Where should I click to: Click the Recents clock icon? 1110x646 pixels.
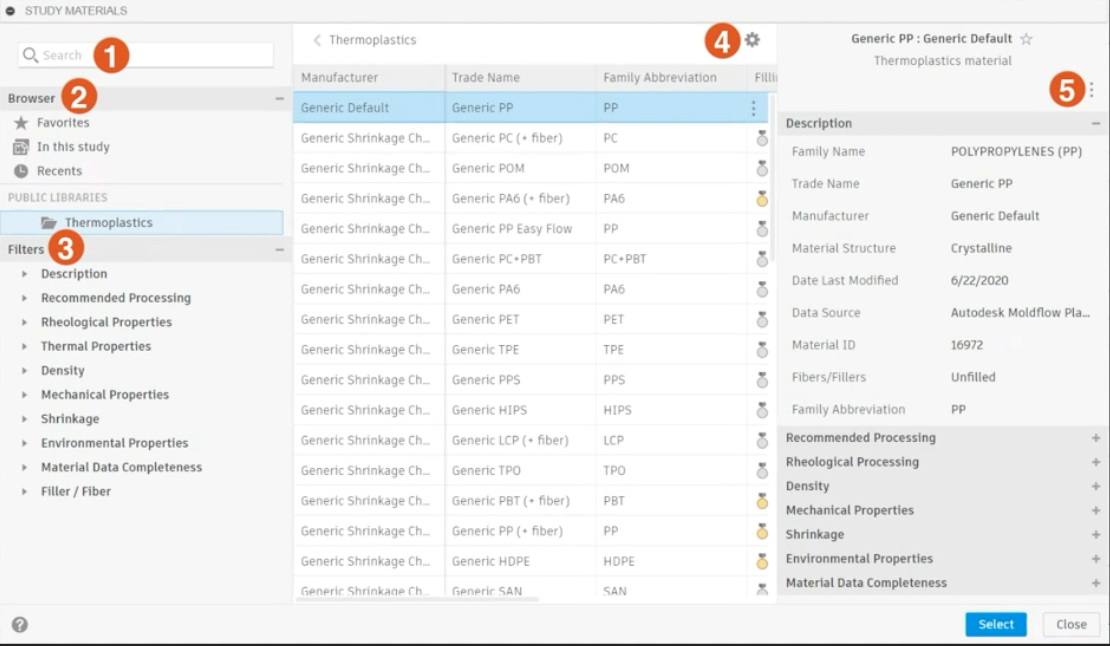[21, 171]
